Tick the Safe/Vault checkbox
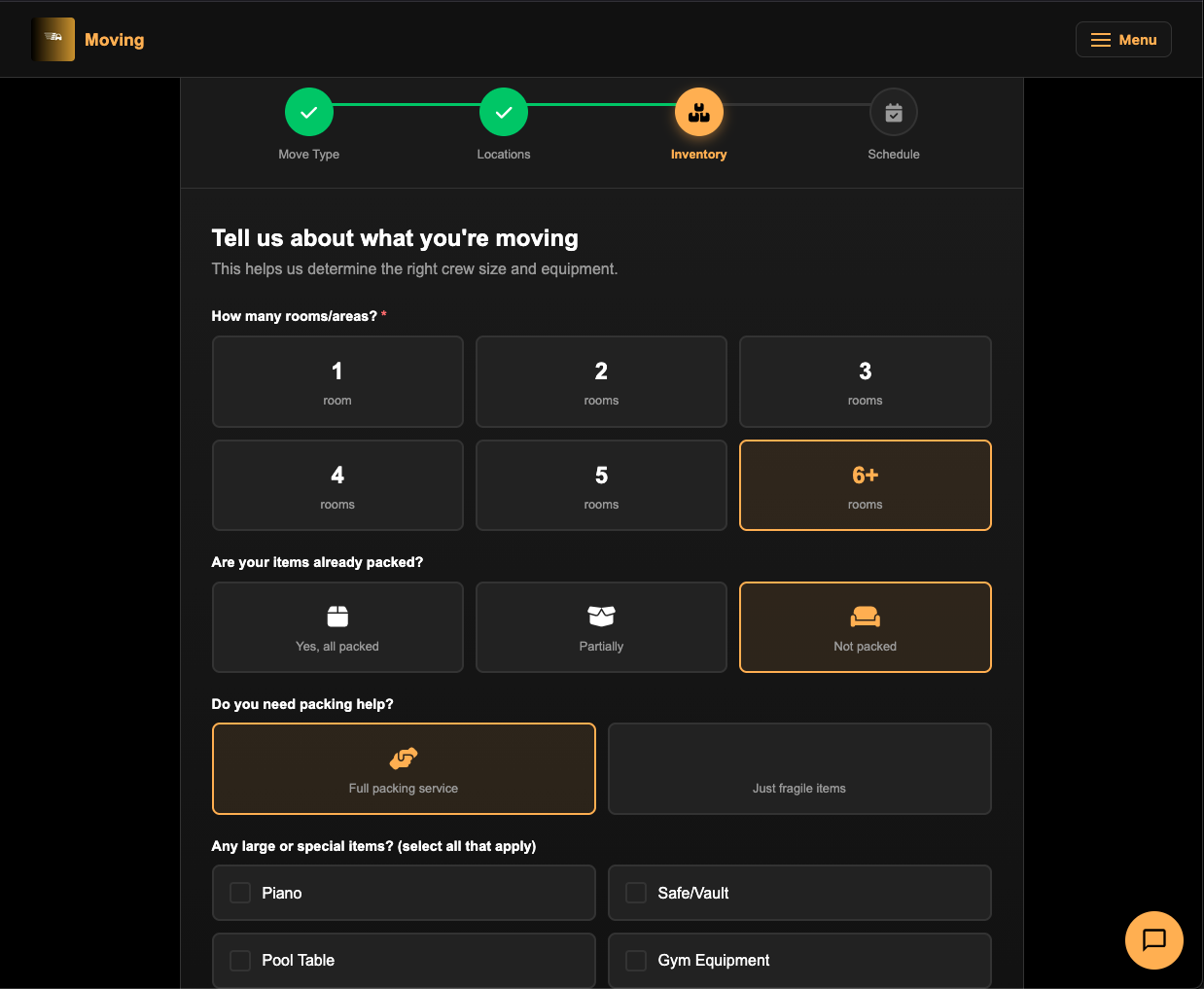The width and height of the screenshot is (1204, 989). (636, 893)
